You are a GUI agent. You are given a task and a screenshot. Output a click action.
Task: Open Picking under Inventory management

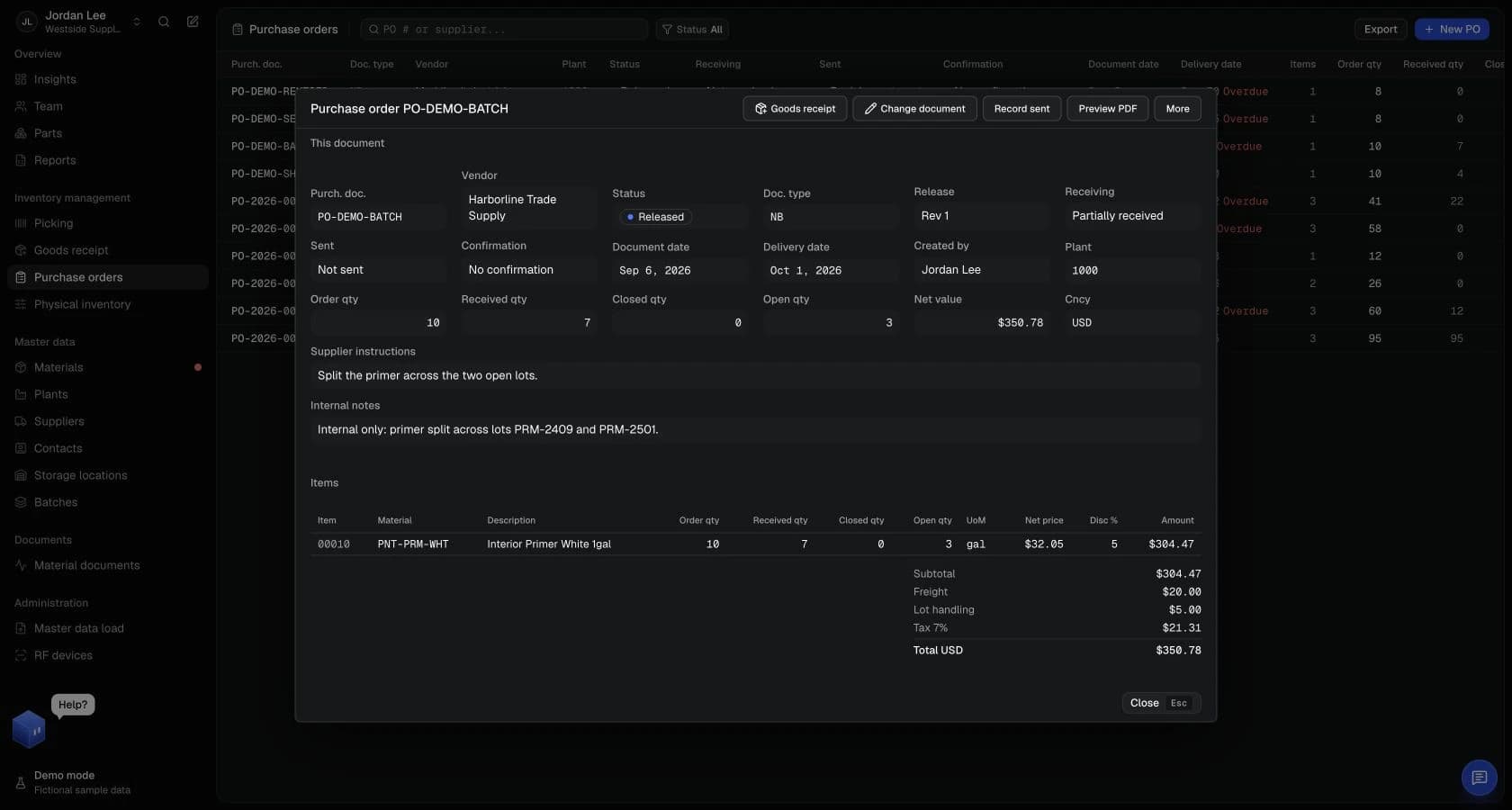pyautogui.click(x=108, y=223)
